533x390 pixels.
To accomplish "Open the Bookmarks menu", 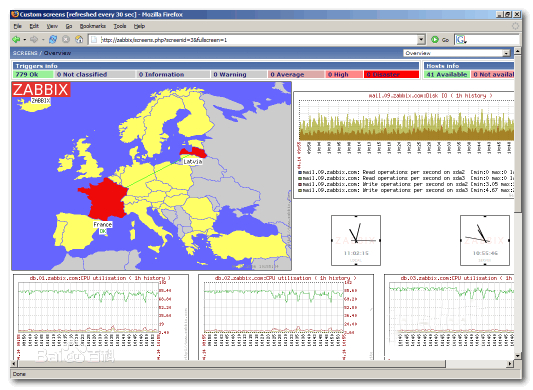I will click(92, 26).
